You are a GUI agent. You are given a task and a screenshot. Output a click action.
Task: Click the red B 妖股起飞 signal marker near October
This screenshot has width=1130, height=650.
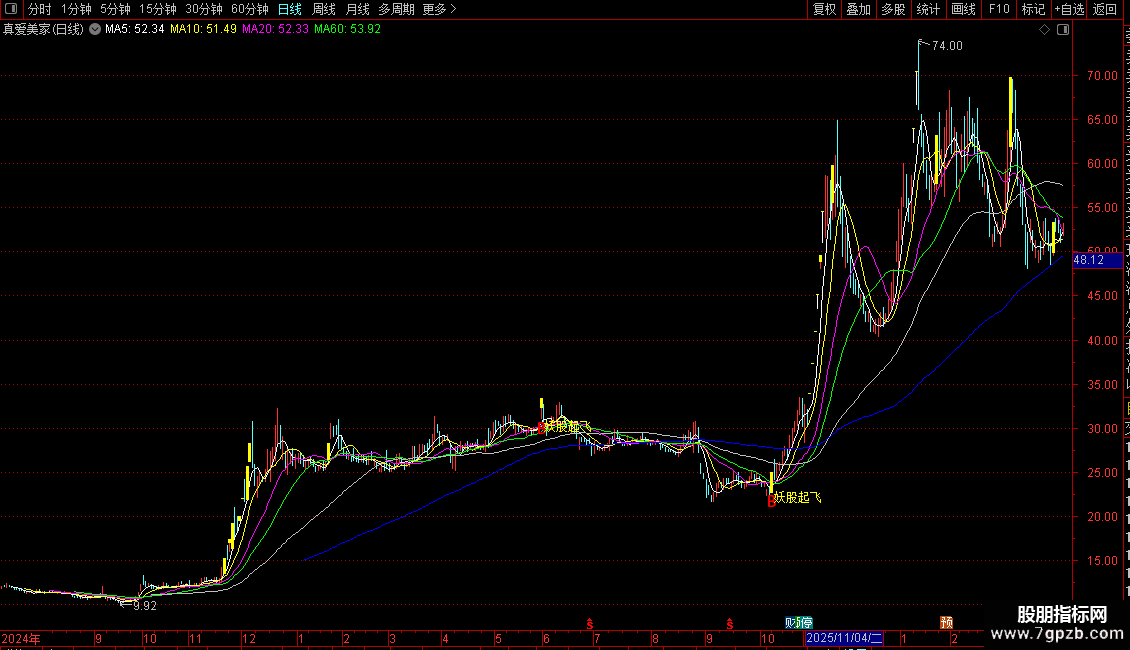pyautogui.click(x=771, y=500)
